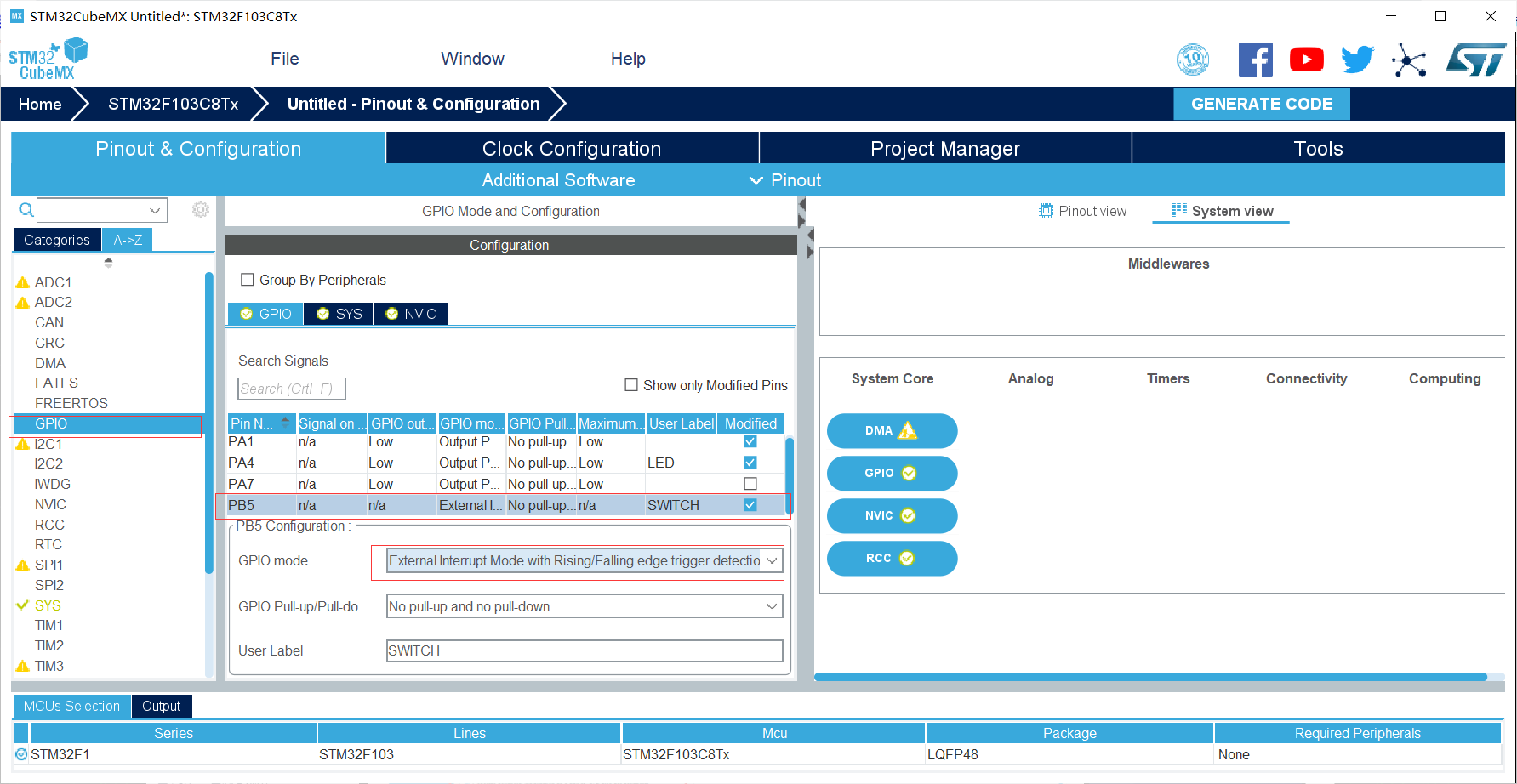This screenshot has width=1517, height=784.
Task: Click the Search Signals input field
Action: pyautogui.click(x=292, y=389)
